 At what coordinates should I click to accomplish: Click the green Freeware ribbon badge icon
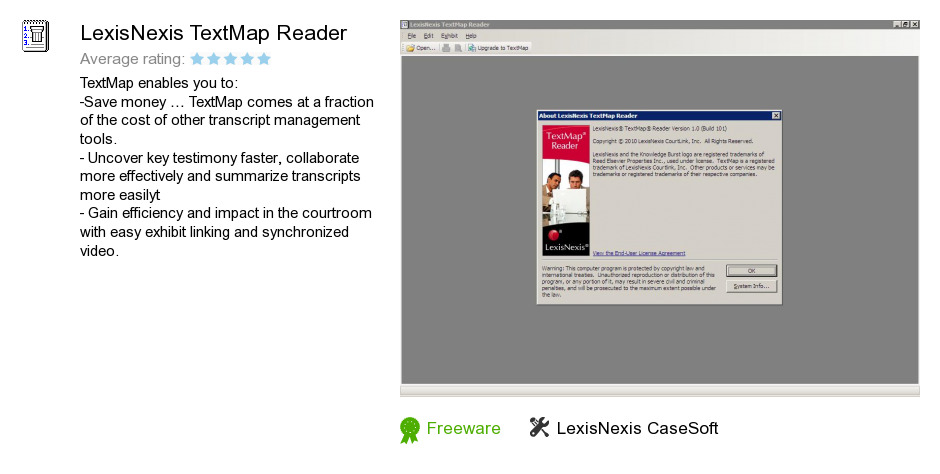click(x=410, y=430)
